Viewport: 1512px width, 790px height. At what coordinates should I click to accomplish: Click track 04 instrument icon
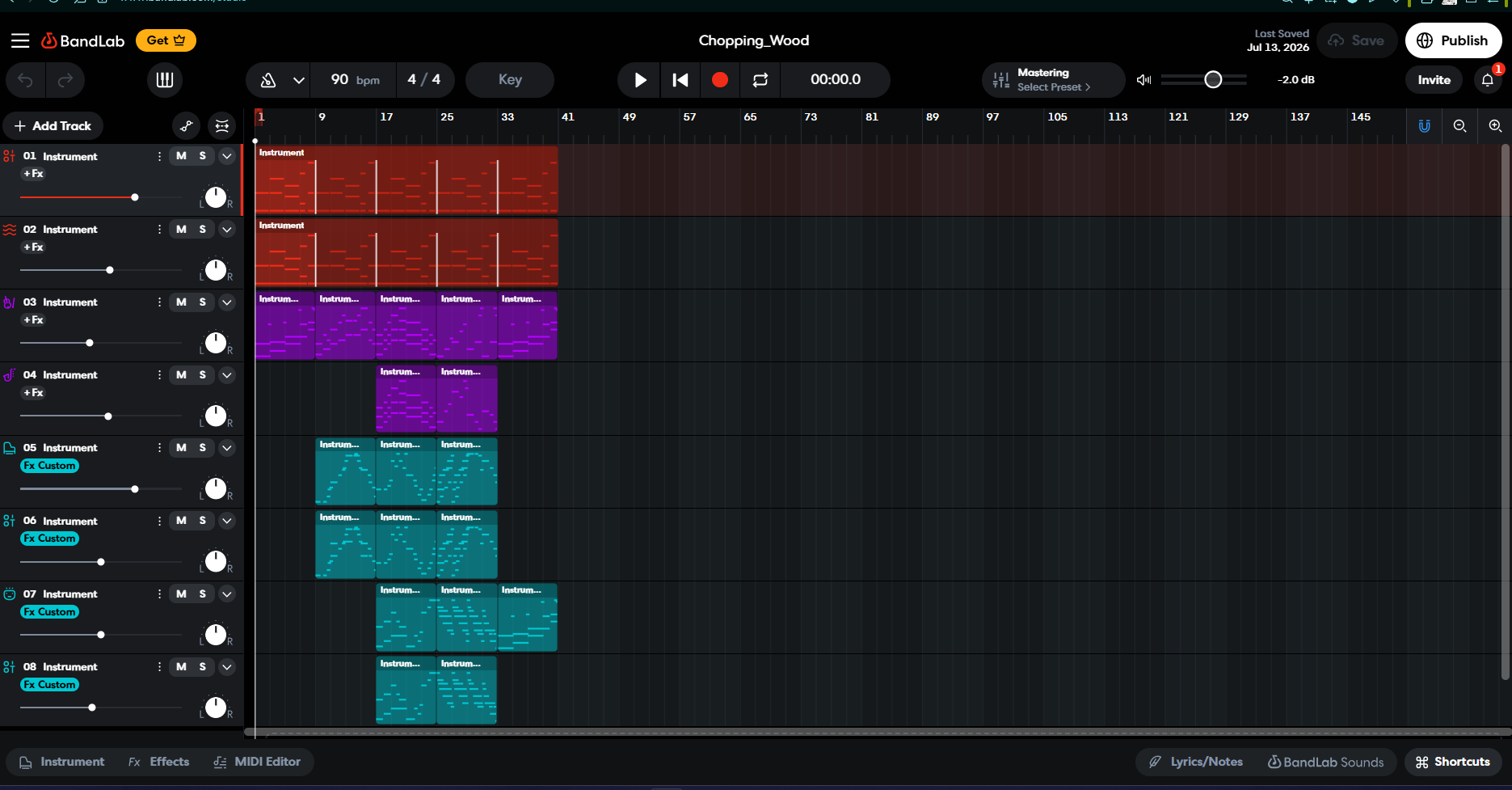(10, 374)
